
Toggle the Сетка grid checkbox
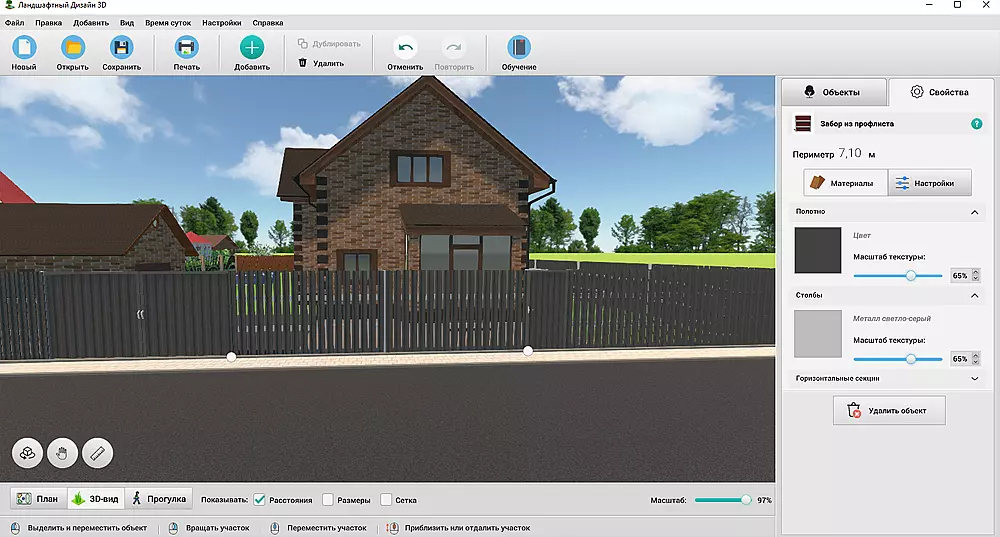(x=386, y=500)
